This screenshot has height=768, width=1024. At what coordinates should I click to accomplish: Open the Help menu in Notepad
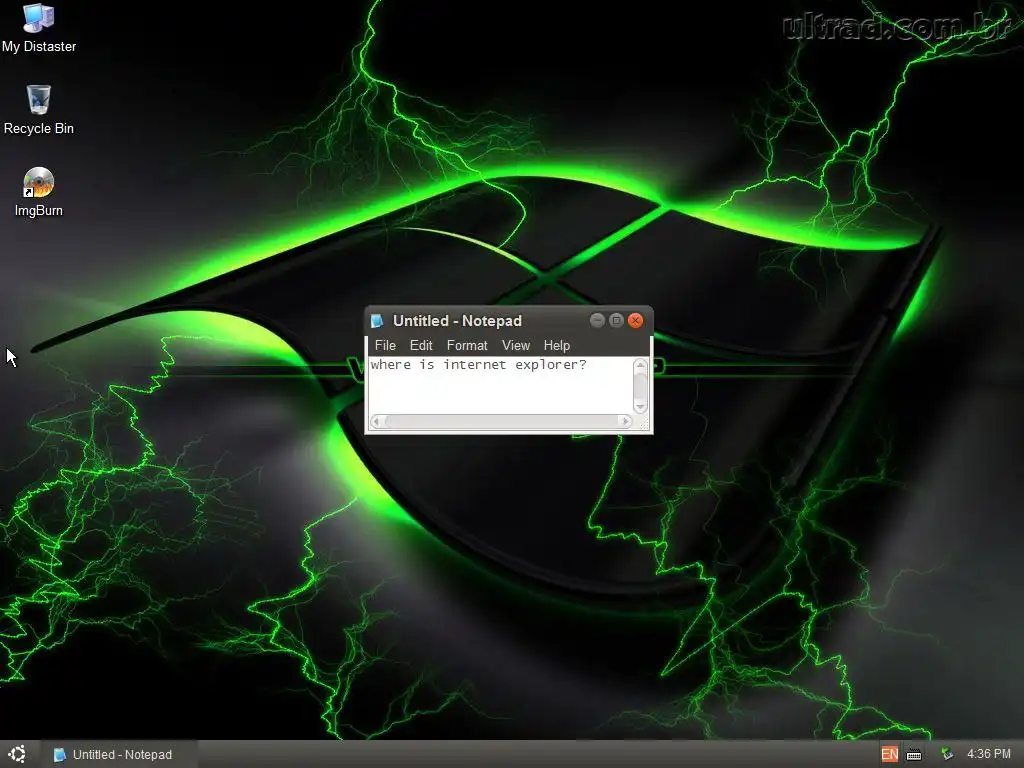click(x=556, y=345)
